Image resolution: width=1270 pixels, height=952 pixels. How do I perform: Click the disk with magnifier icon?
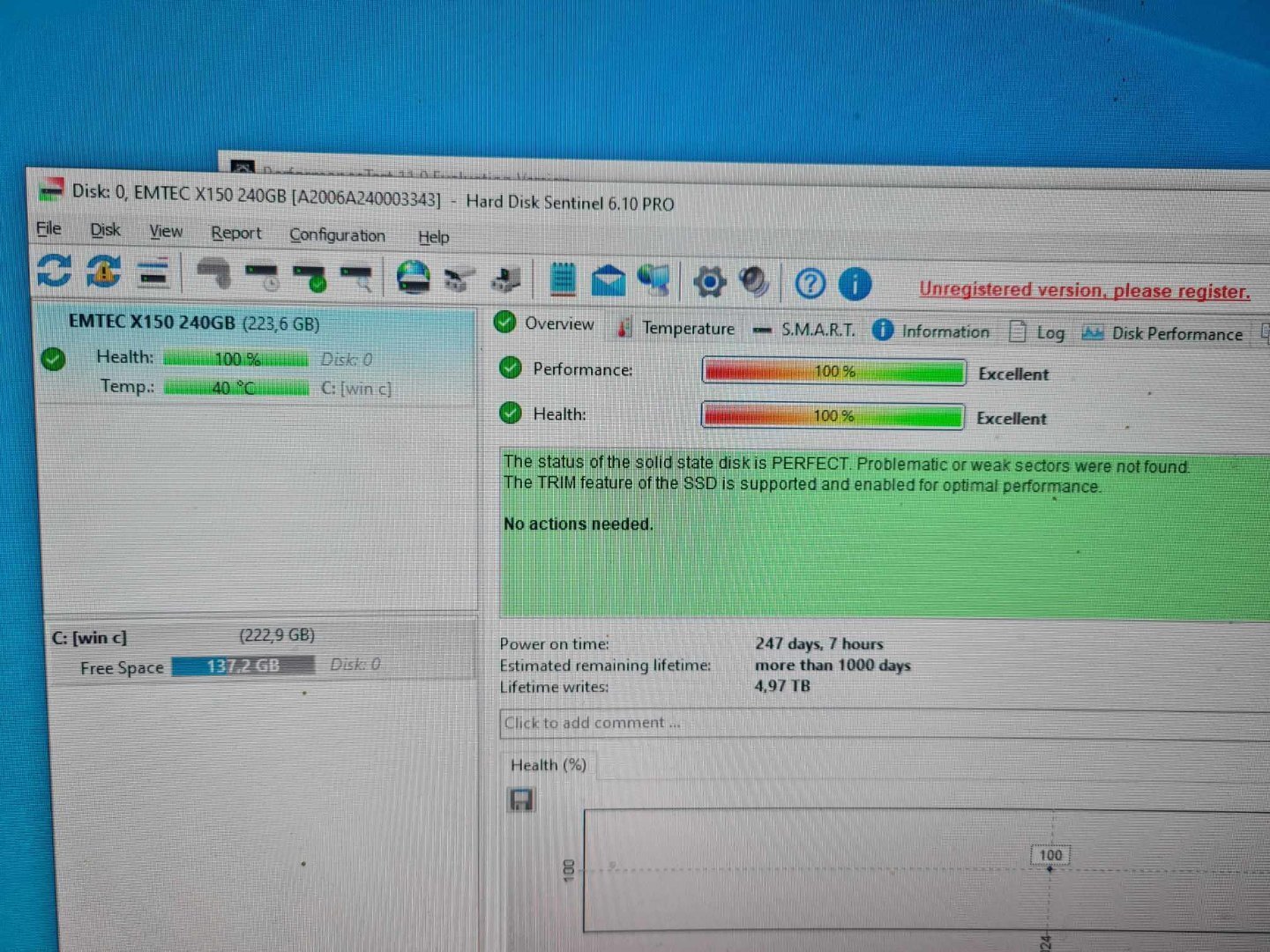click(357, 279)
